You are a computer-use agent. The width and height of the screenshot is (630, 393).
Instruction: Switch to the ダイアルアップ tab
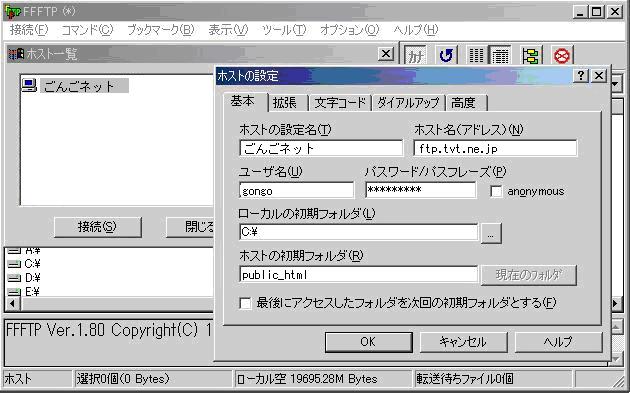coord(408,103)
